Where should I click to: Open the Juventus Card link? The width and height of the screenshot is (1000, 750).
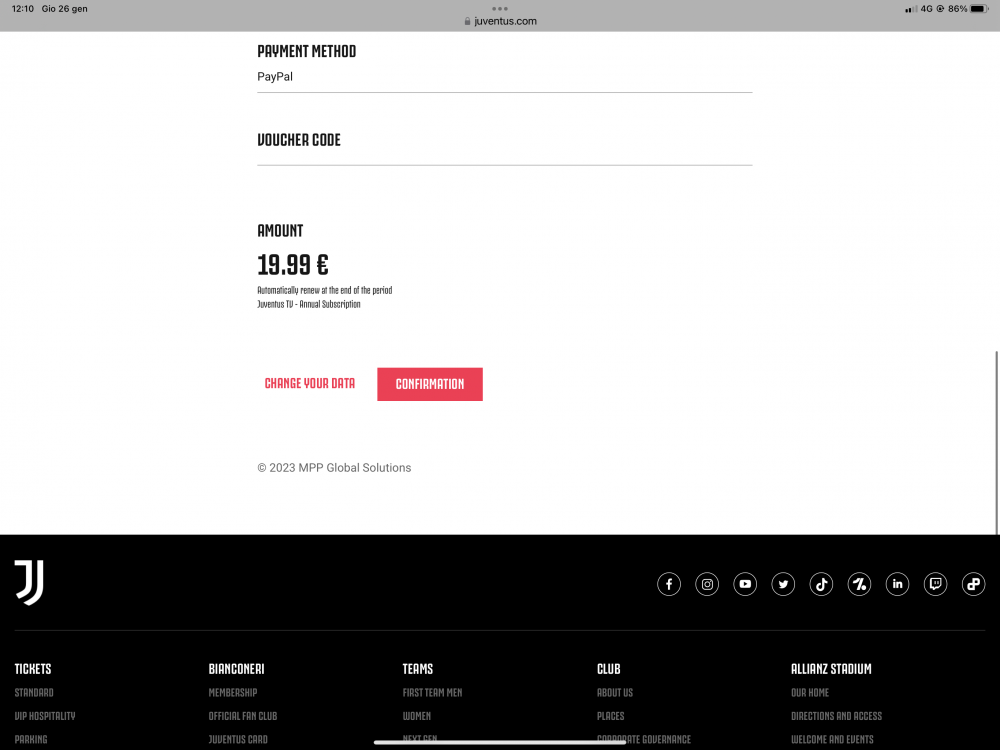click(238, 740)
